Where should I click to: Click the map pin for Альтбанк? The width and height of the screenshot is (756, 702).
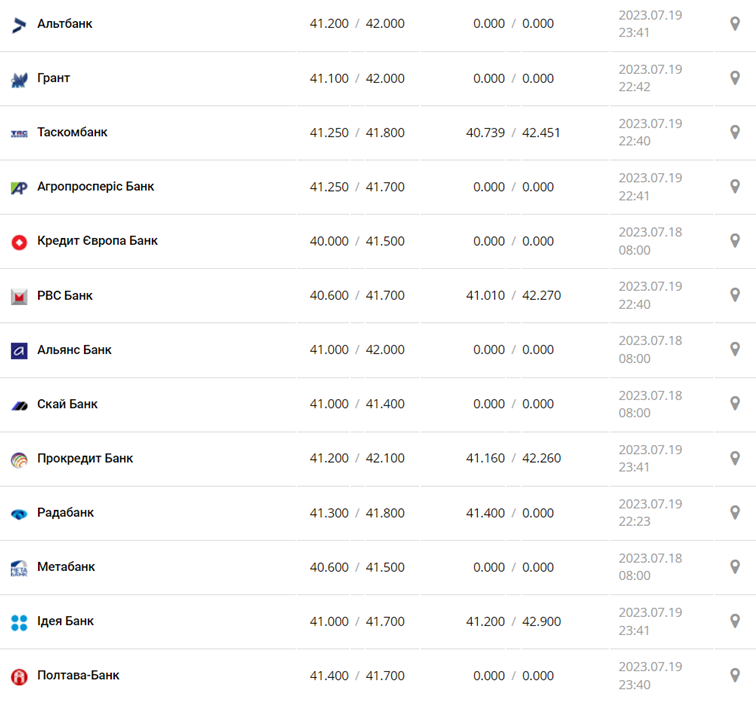click(735, 24)
